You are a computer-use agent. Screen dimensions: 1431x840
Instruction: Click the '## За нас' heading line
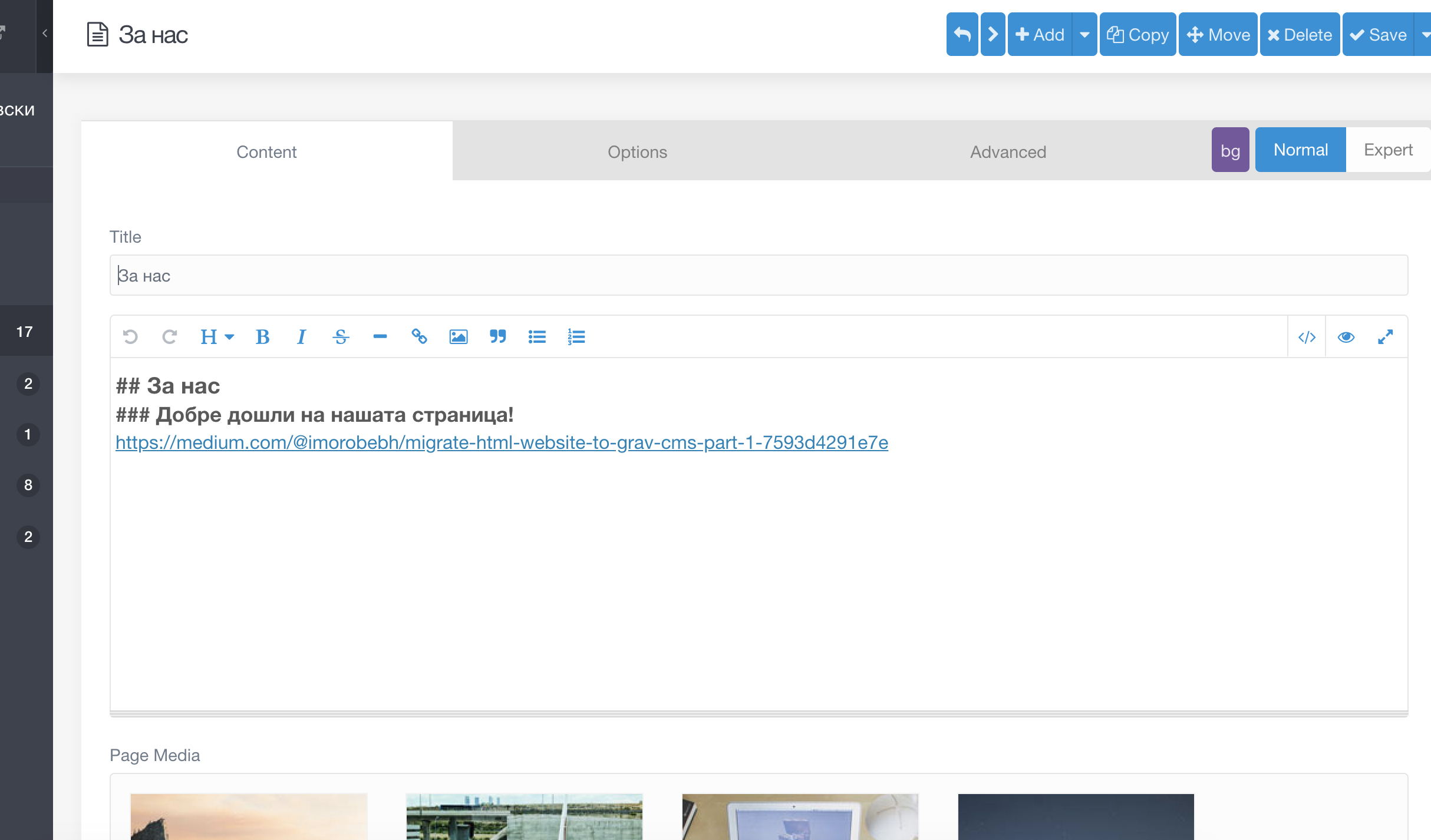[x=168, y=386]
